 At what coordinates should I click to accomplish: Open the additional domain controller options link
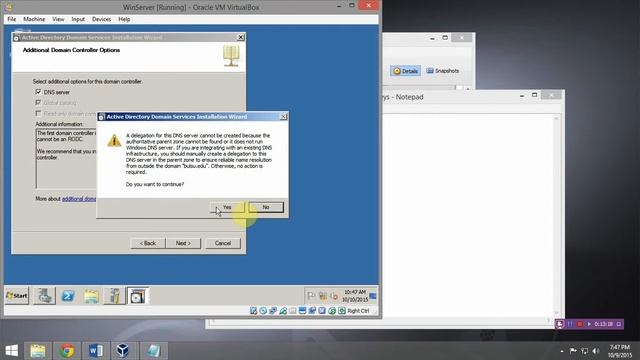pos(79,199)
